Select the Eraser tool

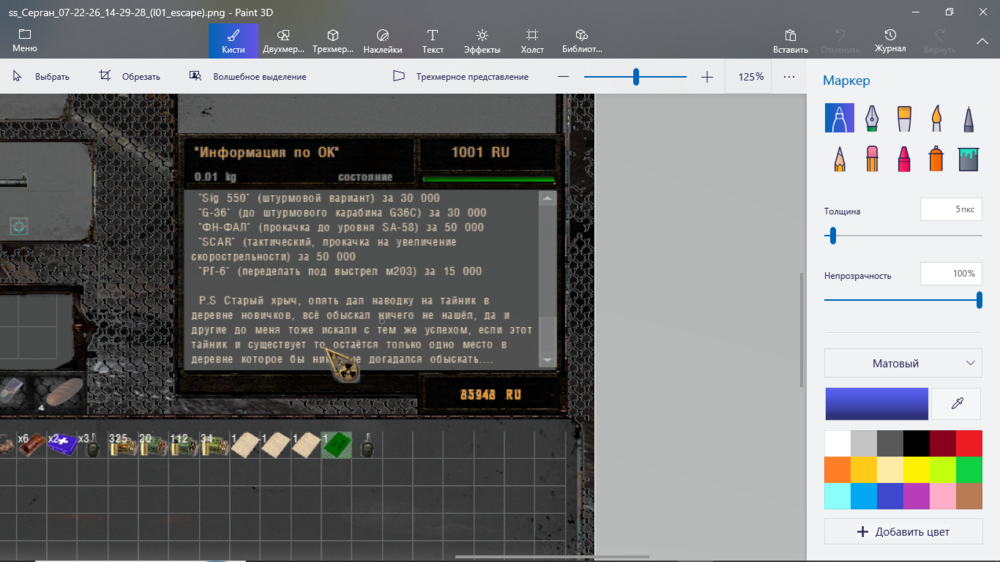(871, 158)
